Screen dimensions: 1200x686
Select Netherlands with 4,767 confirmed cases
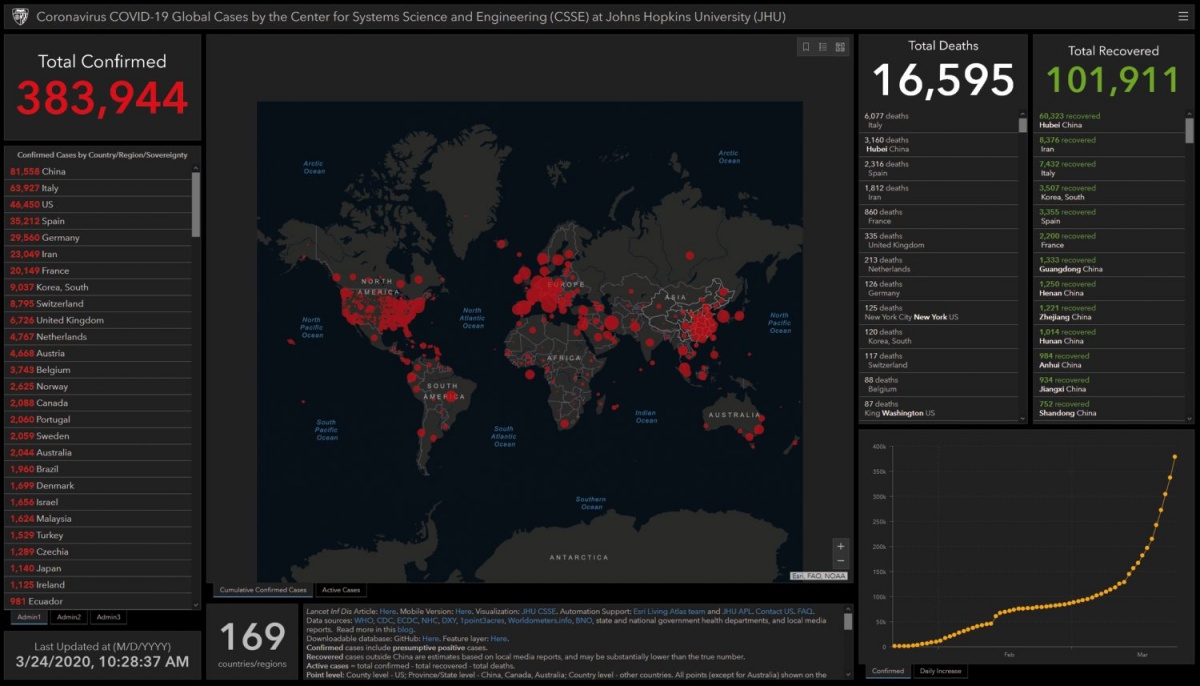pyautogui.click(x=97, y=337)
